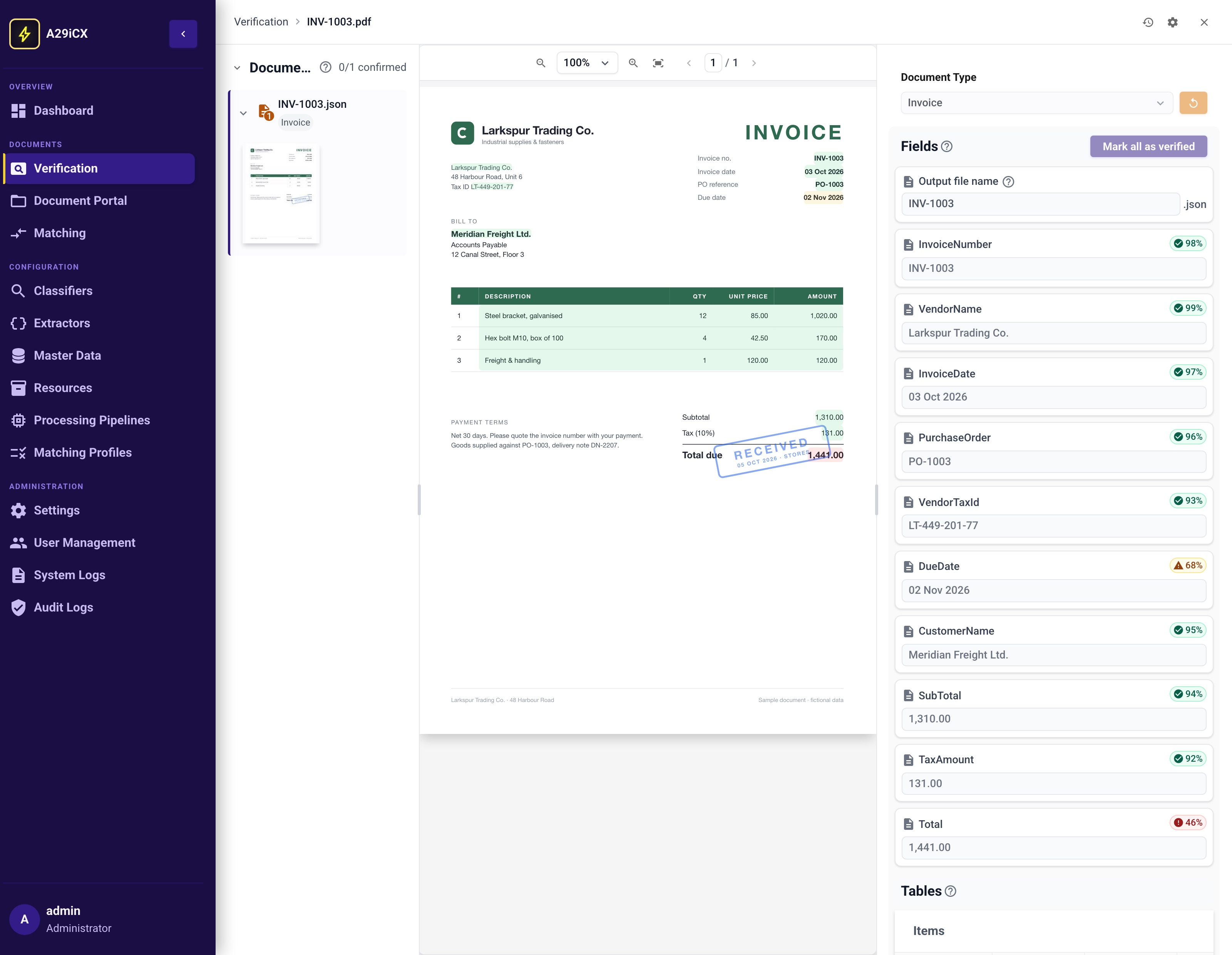1232x955 pixels.
Task: Click the InvoiceDate 97% confidence badge
Action: (1188, 372)
